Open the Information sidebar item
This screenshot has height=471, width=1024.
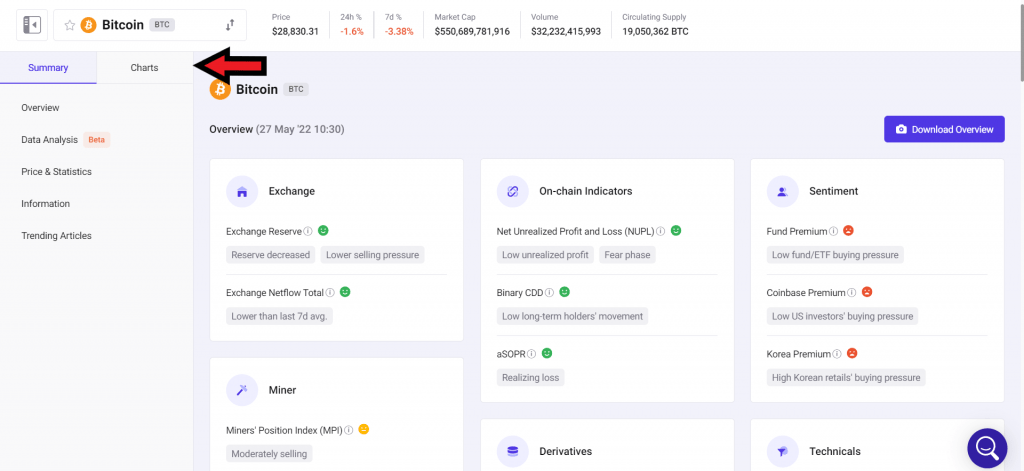coord(45,204)
